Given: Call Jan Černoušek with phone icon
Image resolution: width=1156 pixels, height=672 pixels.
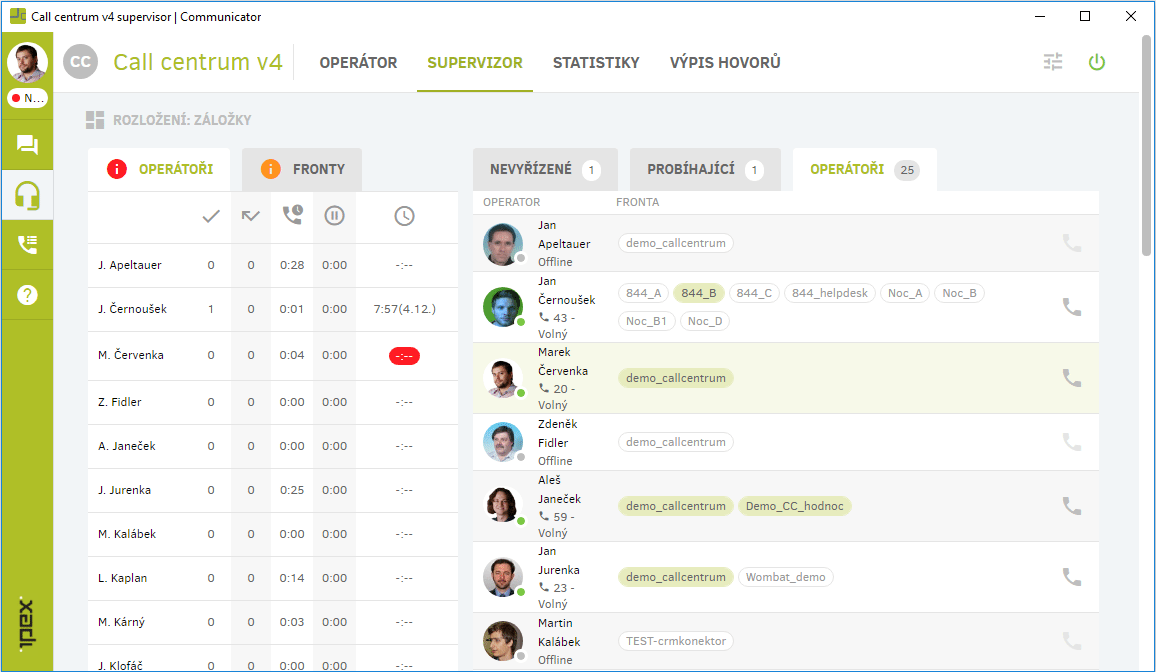Looking at the screenshot, I should click(1072, 307).
